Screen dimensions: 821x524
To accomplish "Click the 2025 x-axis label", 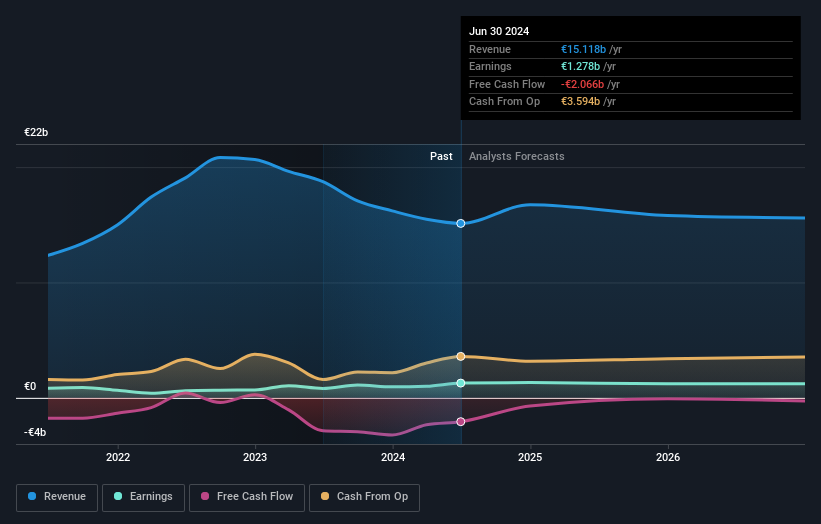I will (x=530, y=458).
